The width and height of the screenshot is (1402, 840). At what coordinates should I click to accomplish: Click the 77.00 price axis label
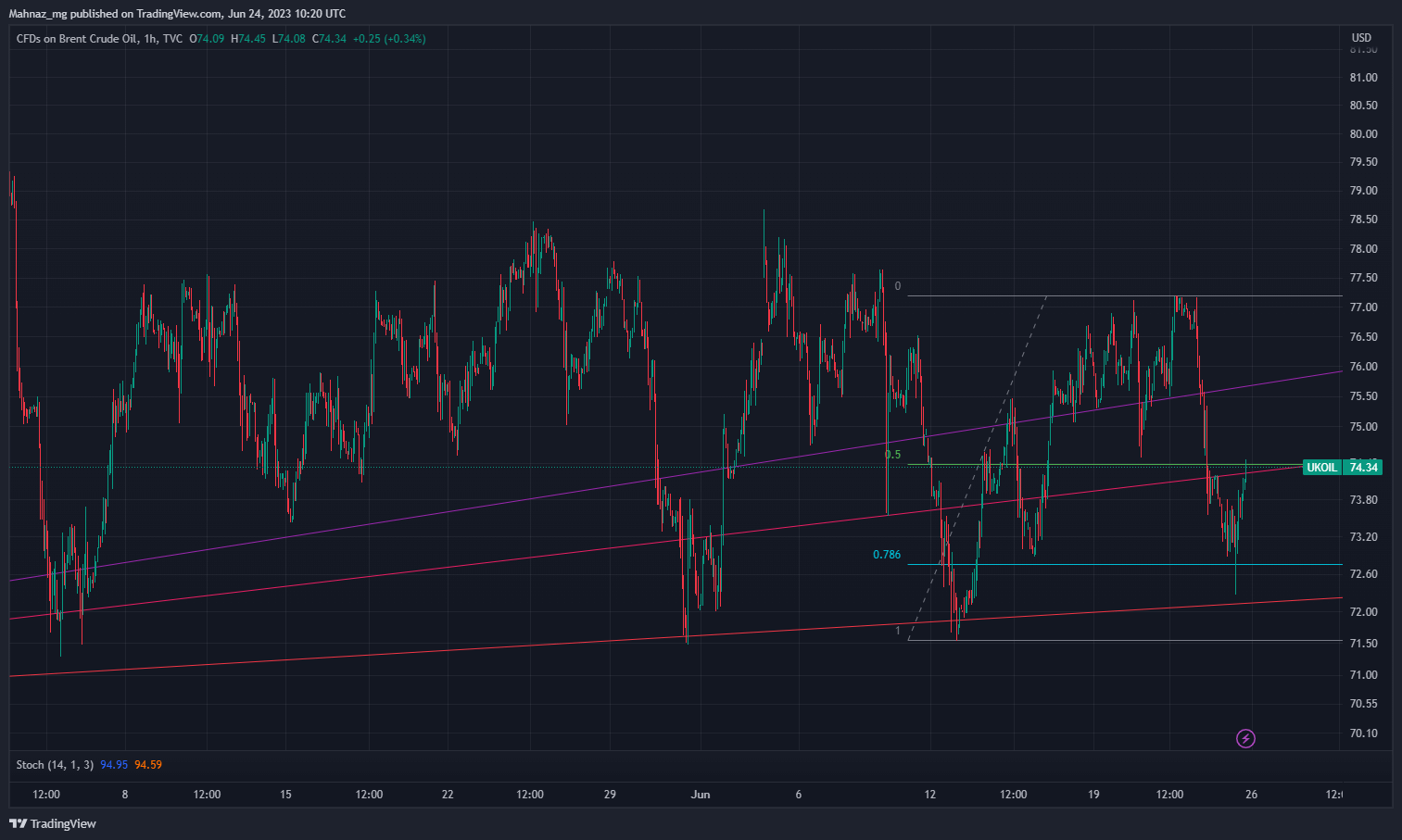pyautogui.click(x=1363, y=307)
